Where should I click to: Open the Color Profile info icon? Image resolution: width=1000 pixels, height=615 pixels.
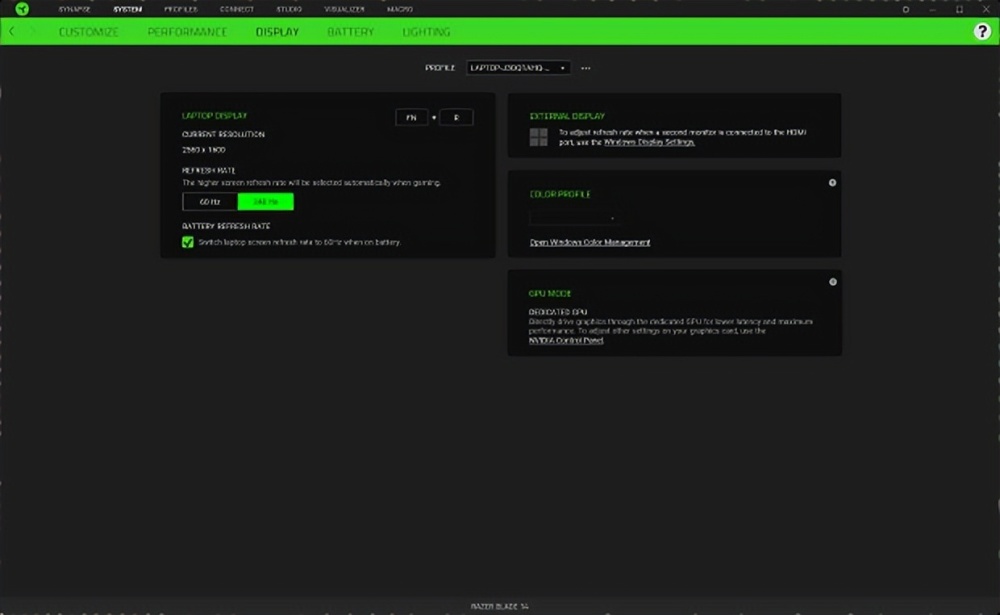pos(832,182)
